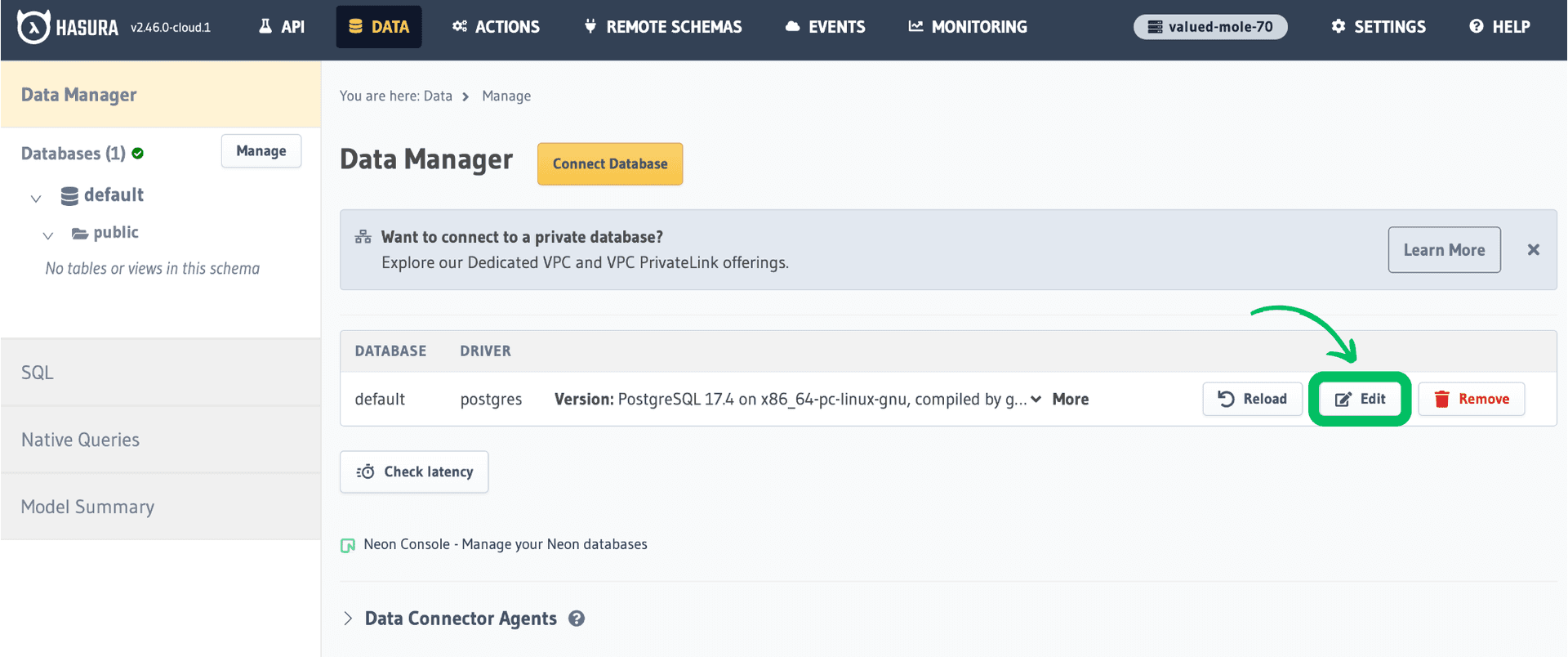
Task: Open the valued-mole-70 project badge
Action: 1209,27
